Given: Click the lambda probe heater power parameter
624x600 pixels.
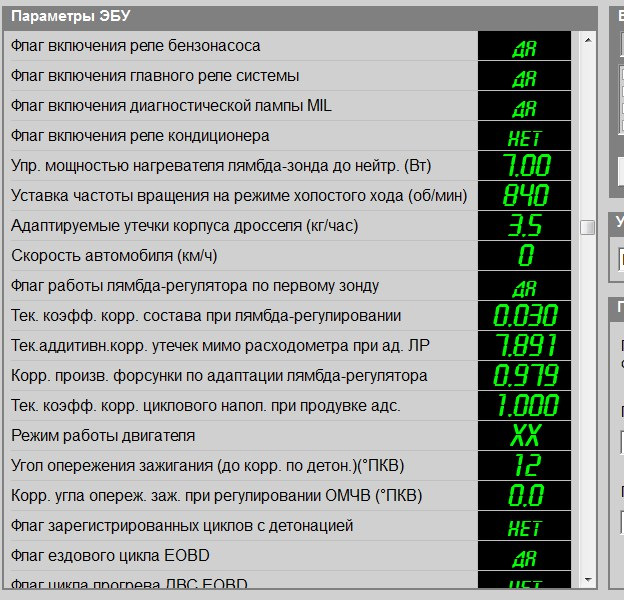Looking at the screenshot, I should click(x=240, y=166).
